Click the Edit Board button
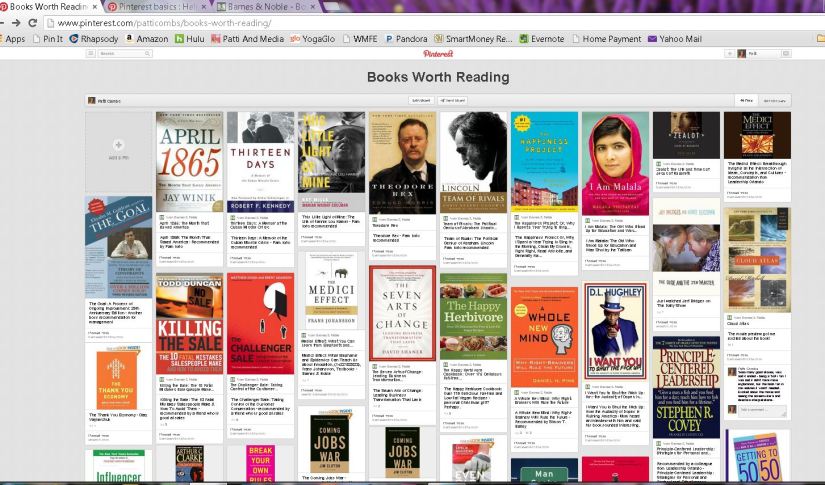The image size is (825, 485). point(421,100)
